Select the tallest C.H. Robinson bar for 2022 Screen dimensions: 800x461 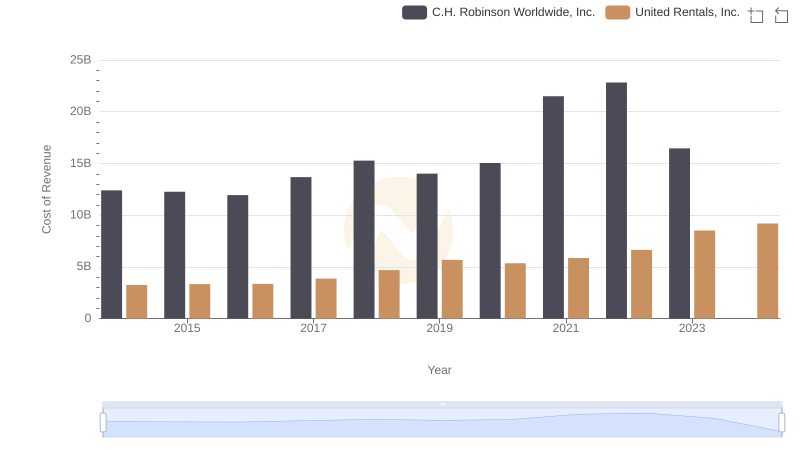pyautogui.click(x=616, y=200)
